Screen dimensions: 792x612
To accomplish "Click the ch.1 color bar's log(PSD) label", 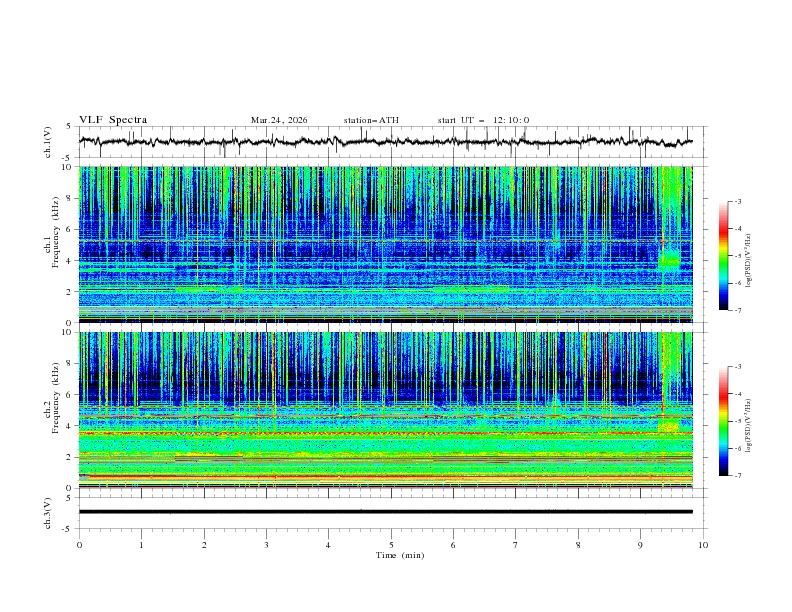I will 749,261.
